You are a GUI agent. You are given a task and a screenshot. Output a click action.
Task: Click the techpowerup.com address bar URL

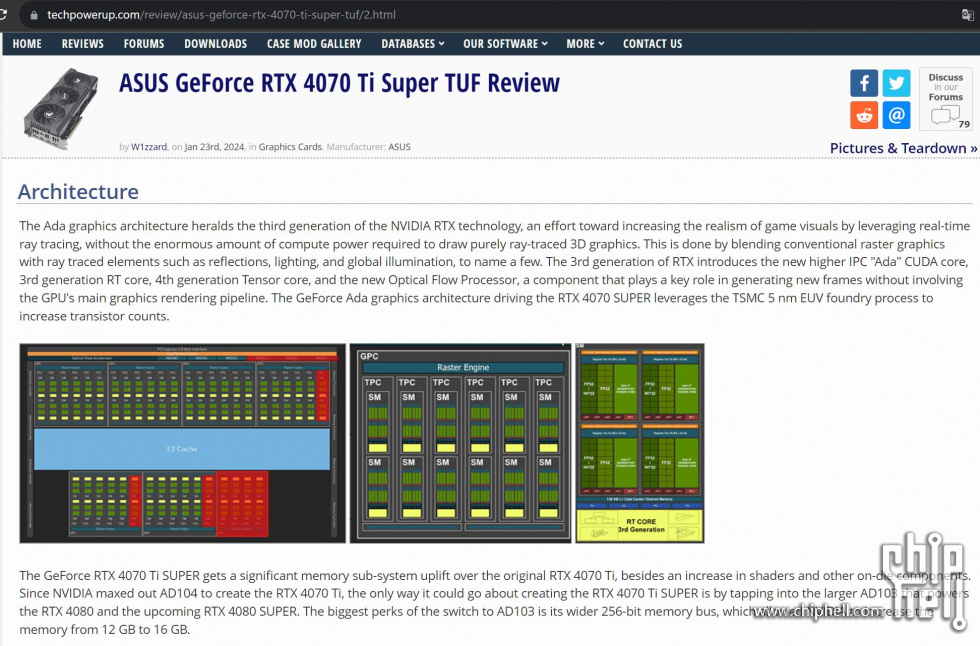pyautogui.click(x=221, y=15)
